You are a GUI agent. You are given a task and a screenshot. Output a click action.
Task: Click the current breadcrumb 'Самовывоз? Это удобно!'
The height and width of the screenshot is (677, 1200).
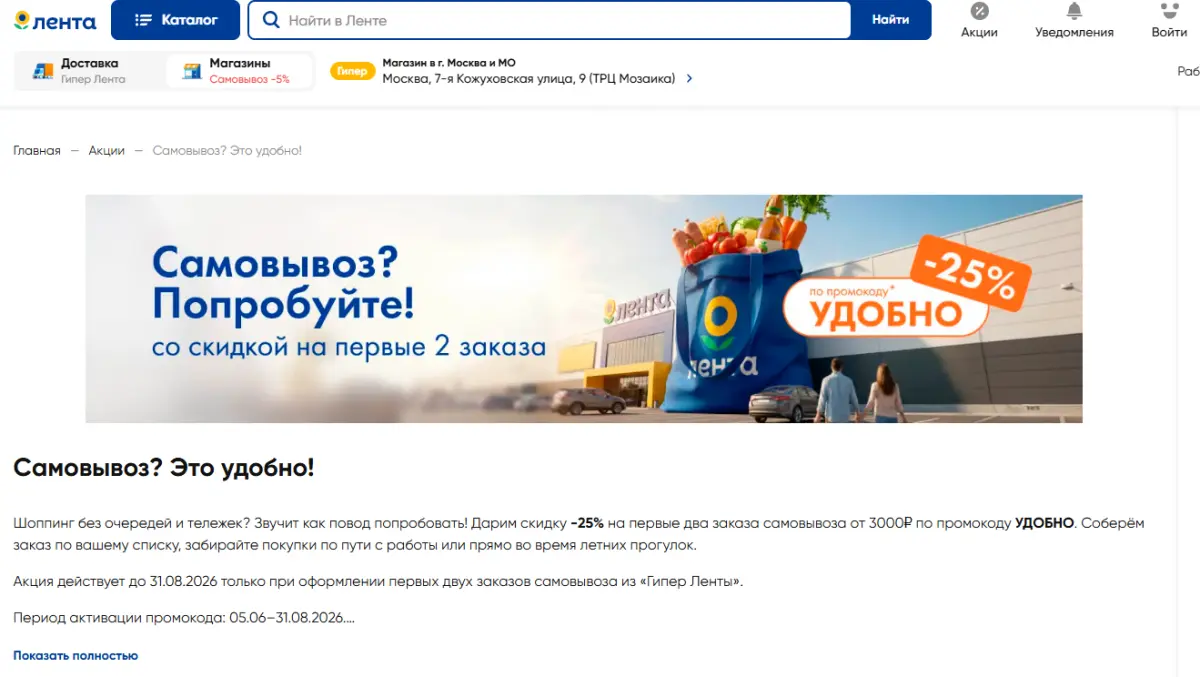(227, 151)
